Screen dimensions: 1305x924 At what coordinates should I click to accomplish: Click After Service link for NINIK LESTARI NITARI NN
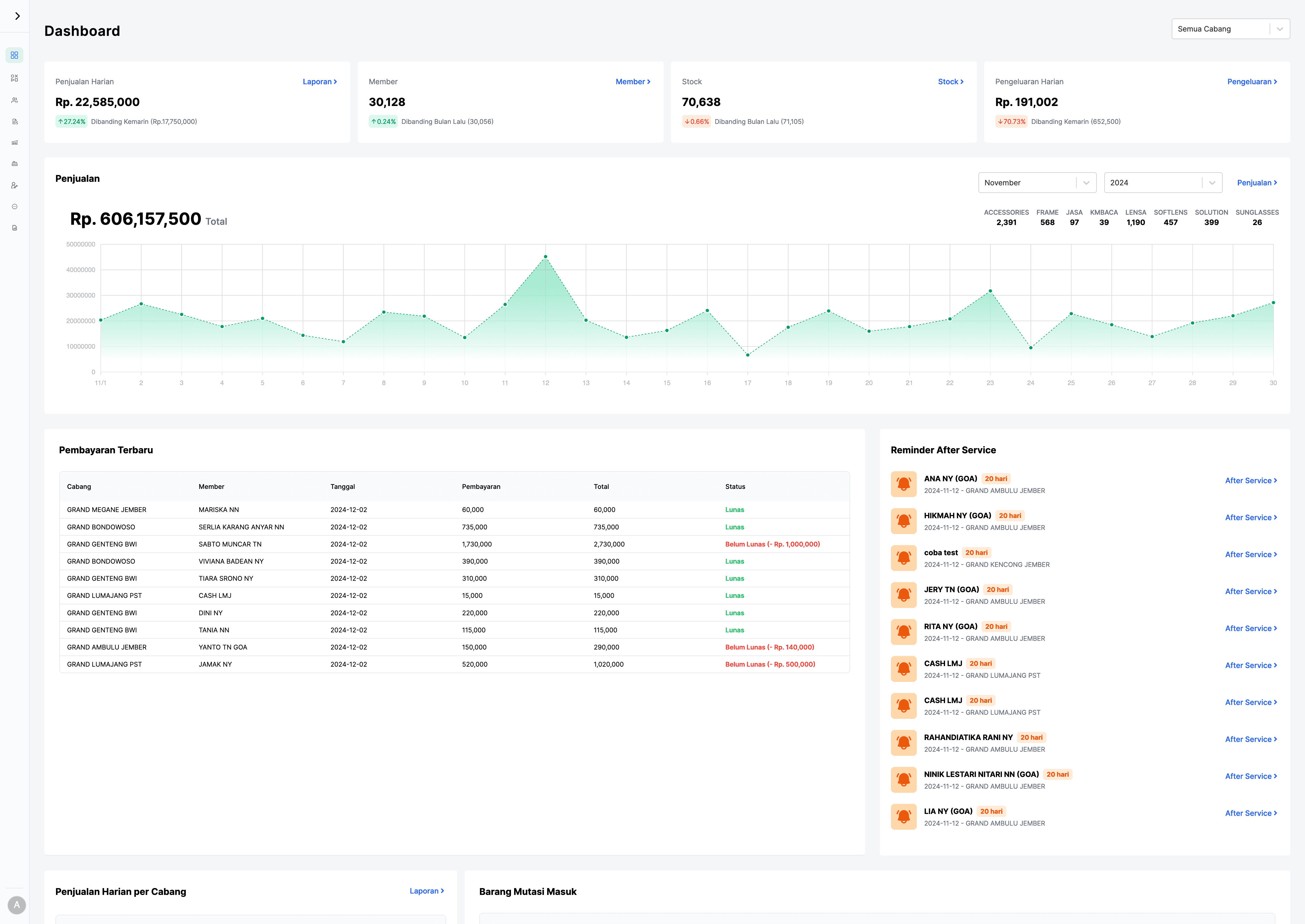point(1251,777)
